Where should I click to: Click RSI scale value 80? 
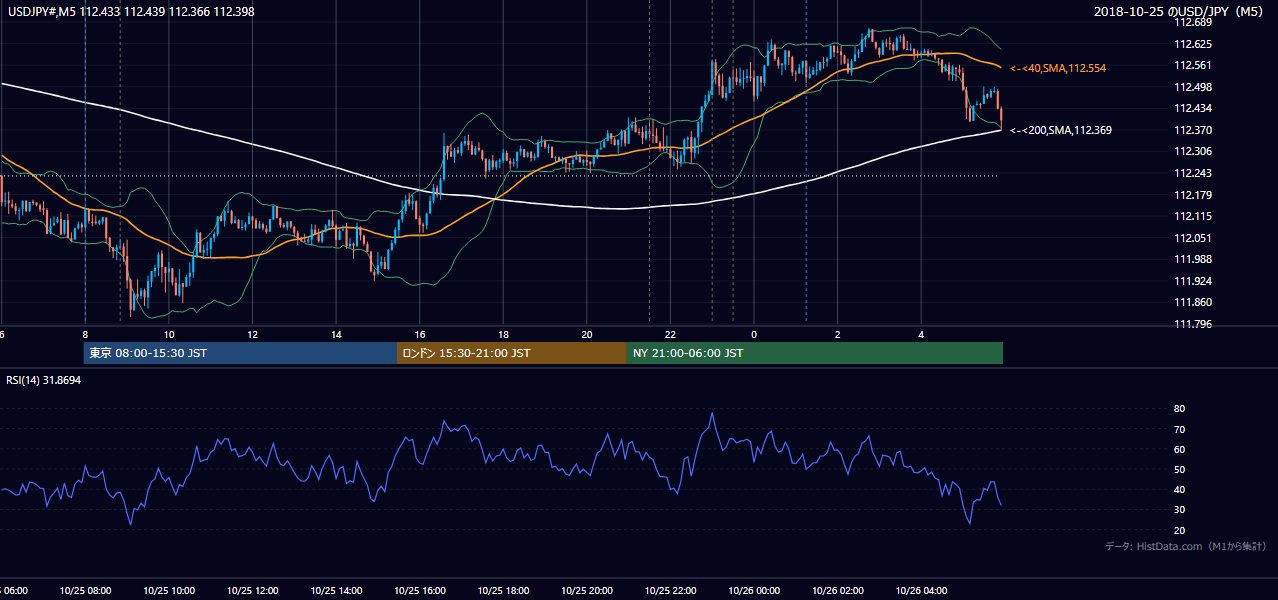click(x=1179, y=409)
